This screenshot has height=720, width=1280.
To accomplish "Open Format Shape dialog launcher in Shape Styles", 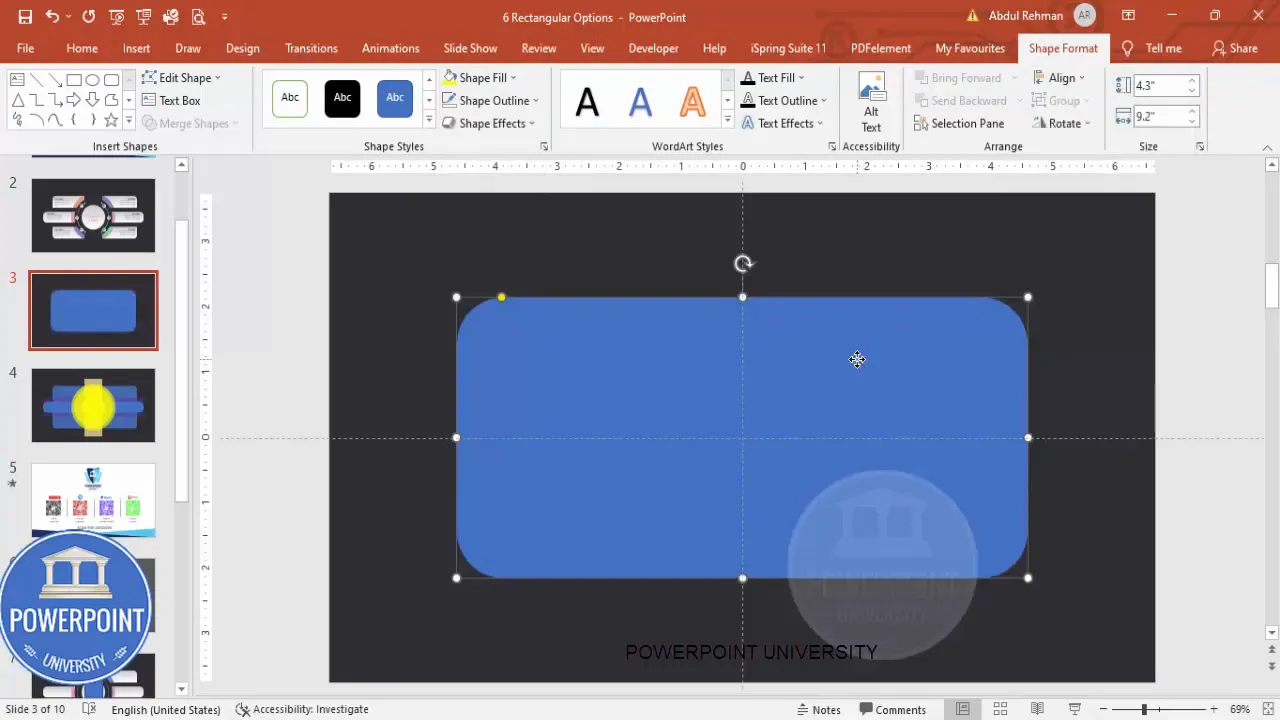I will click(x=544, y=147).
